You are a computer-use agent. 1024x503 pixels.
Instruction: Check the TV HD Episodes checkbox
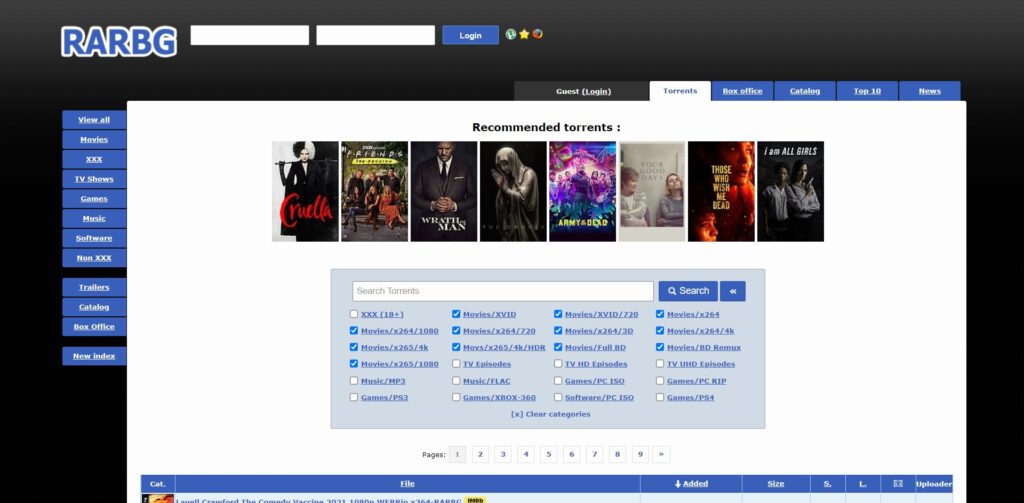[x=558, y=364]
